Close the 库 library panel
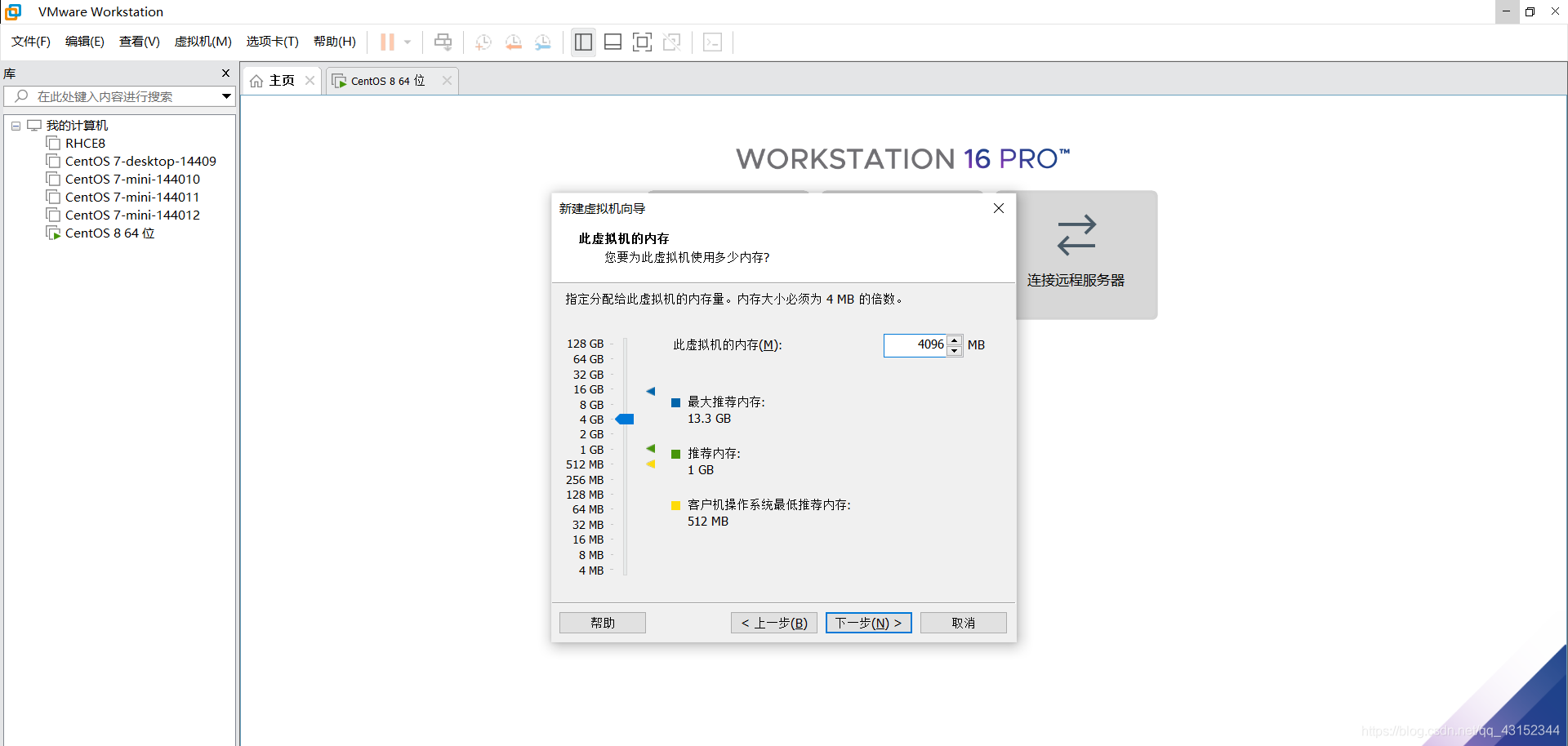 click(x=226, y=73)
